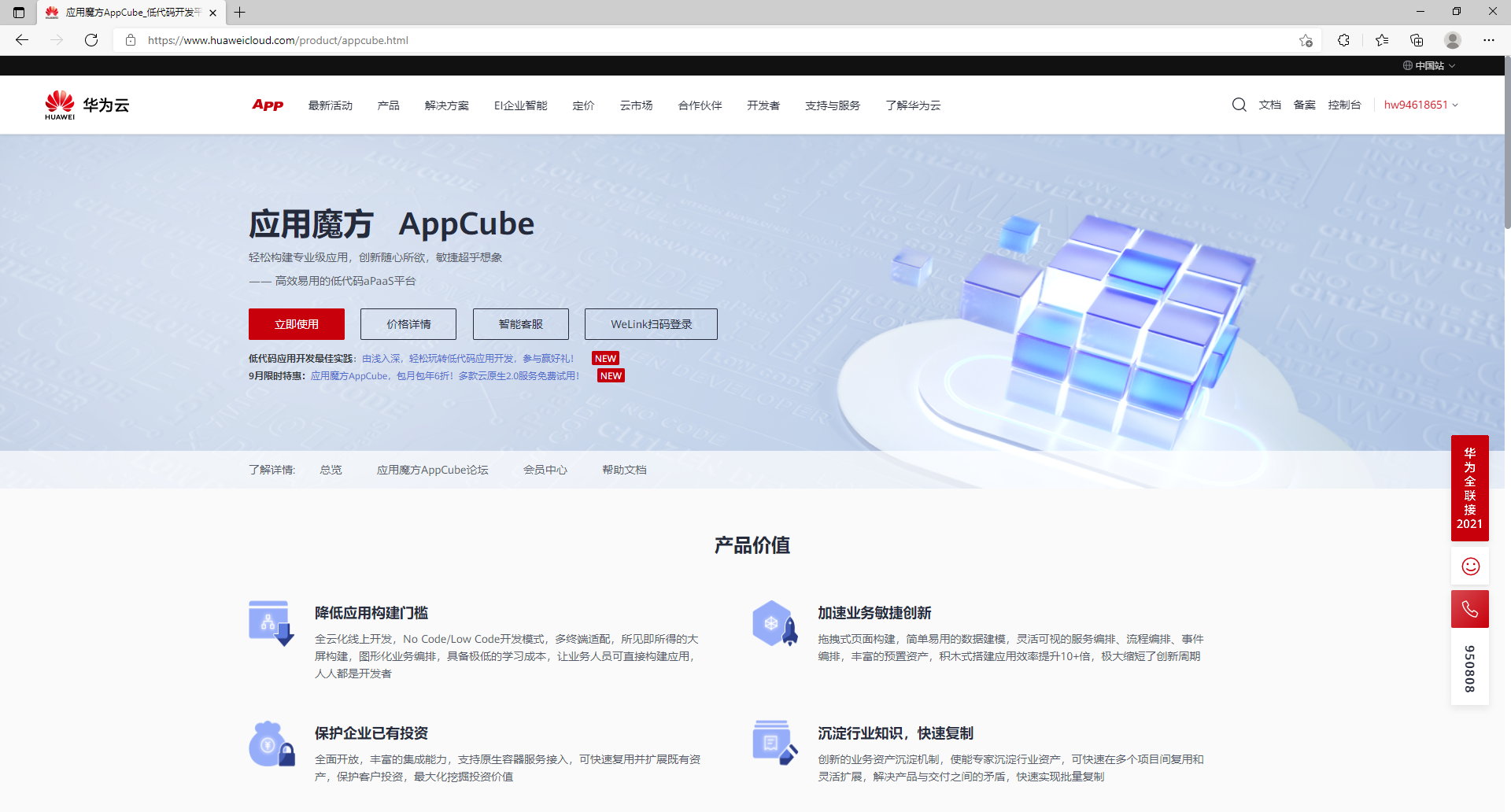The height and width of the screenshot is (812, 1511).
Task: Open the 合作伙伴 navigation menu
Action: [x=700, y=105]
